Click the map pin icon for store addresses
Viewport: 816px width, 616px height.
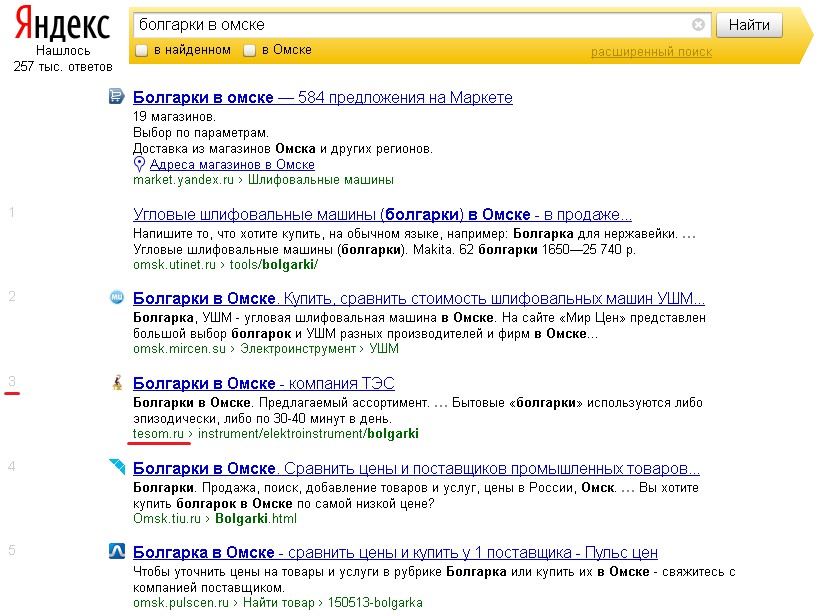click(140, 164)
